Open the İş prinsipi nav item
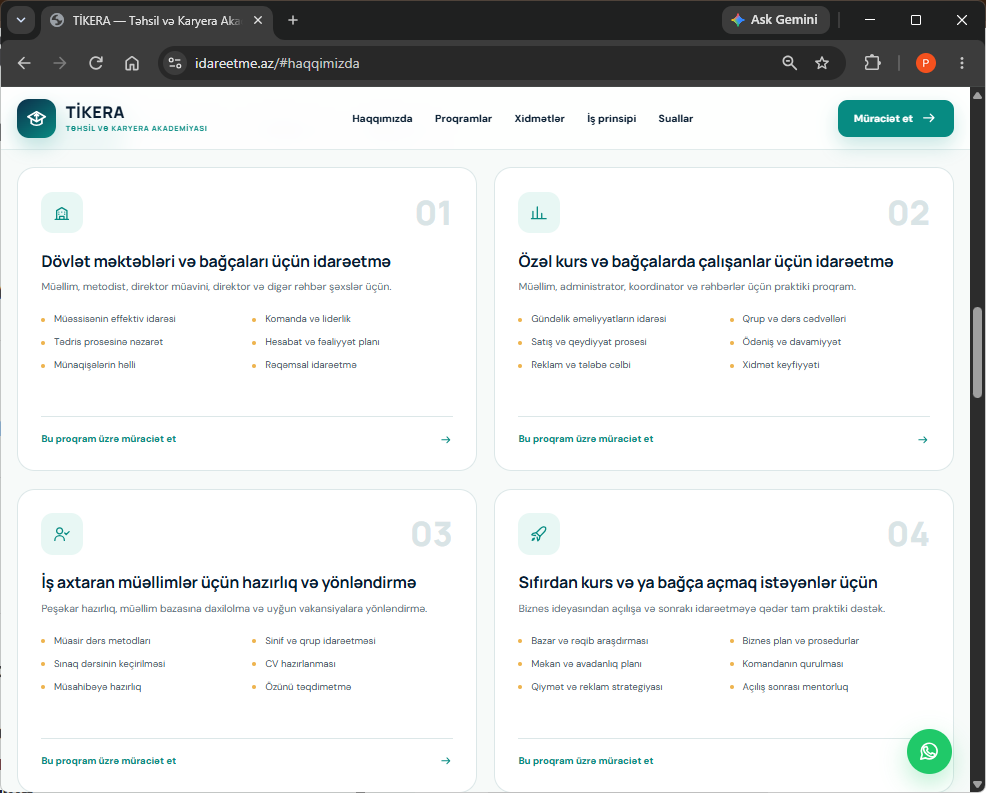 click(x=612, y=118)
